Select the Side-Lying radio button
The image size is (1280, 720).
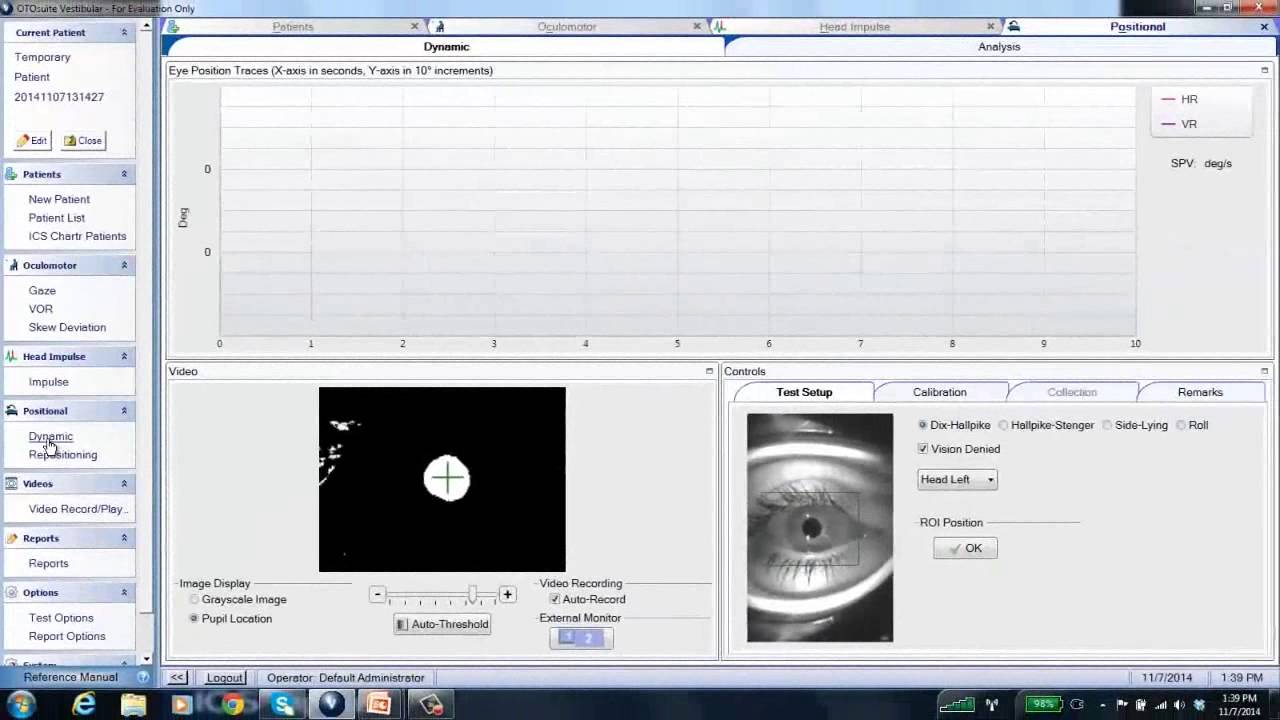pos(1107,425)
